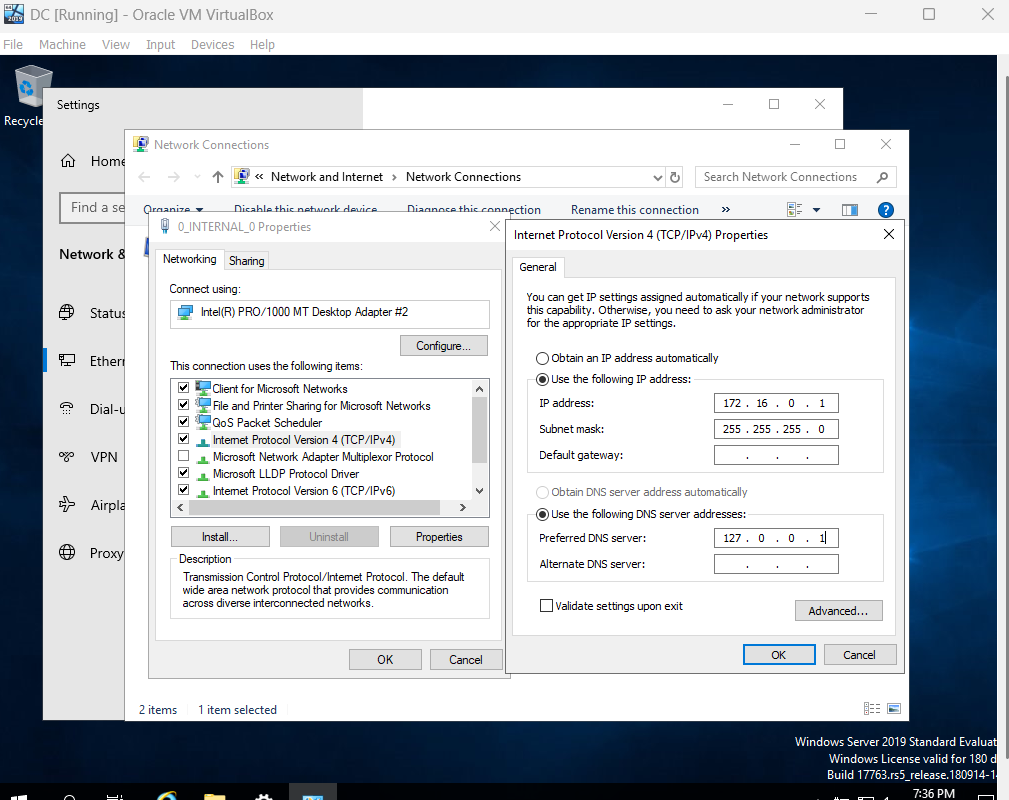Click the search magnifier in Network Connections
Screen dimensions: 1009x800
(x=882, y=177)
